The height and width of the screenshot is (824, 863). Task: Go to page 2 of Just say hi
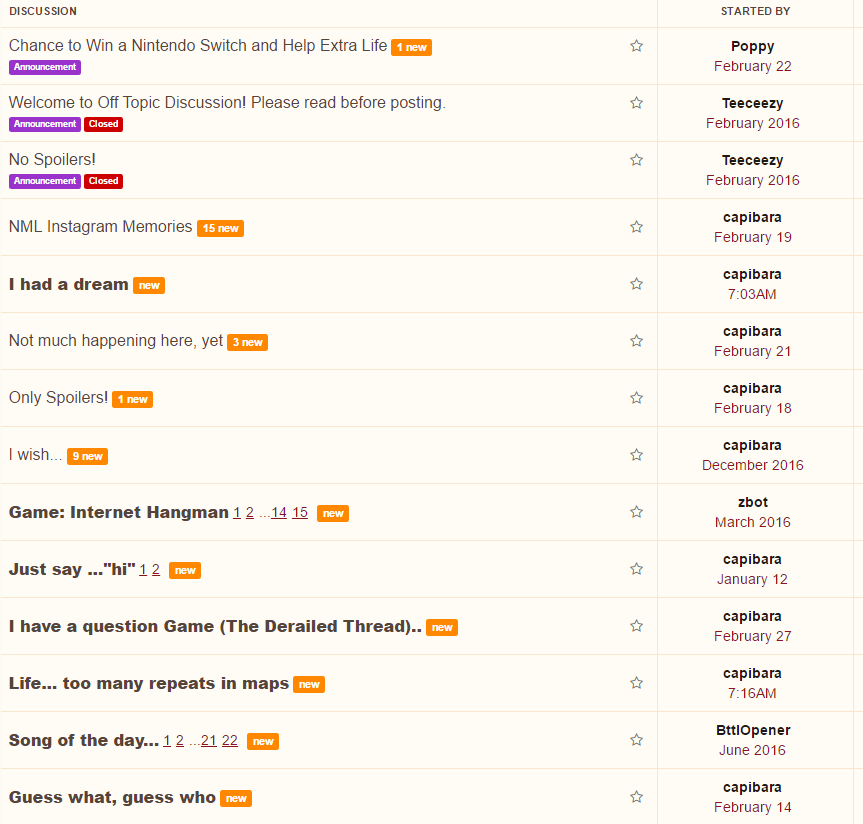(156, 570)
